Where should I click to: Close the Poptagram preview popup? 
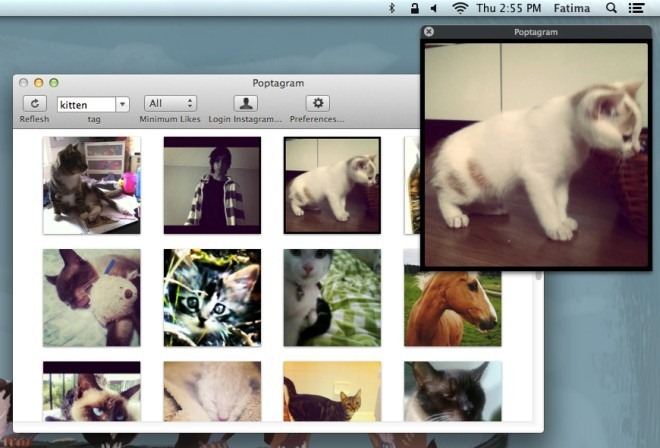pos(428,32)
